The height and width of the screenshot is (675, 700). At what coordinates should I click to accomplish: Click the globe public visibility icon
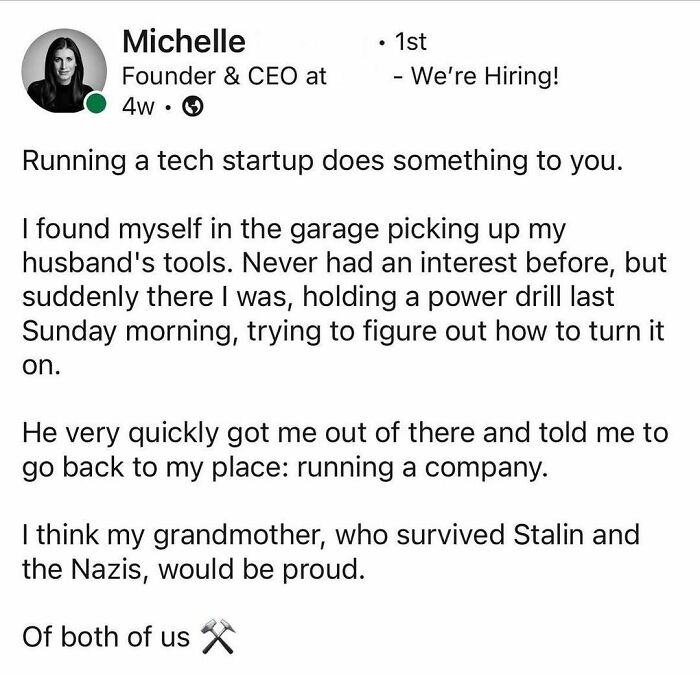pyautogui.click(x=193, y=107)
